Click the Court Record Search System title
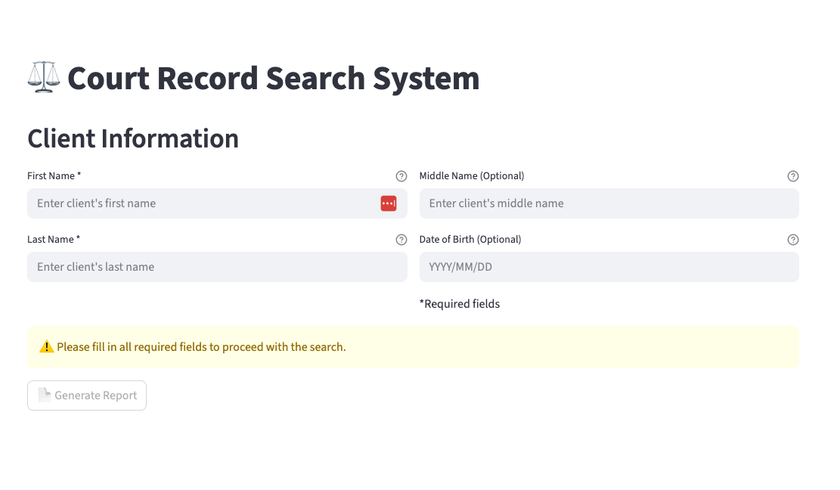This screenshot has width=840, height=490. pyautogui.click(x=273, y=78)
